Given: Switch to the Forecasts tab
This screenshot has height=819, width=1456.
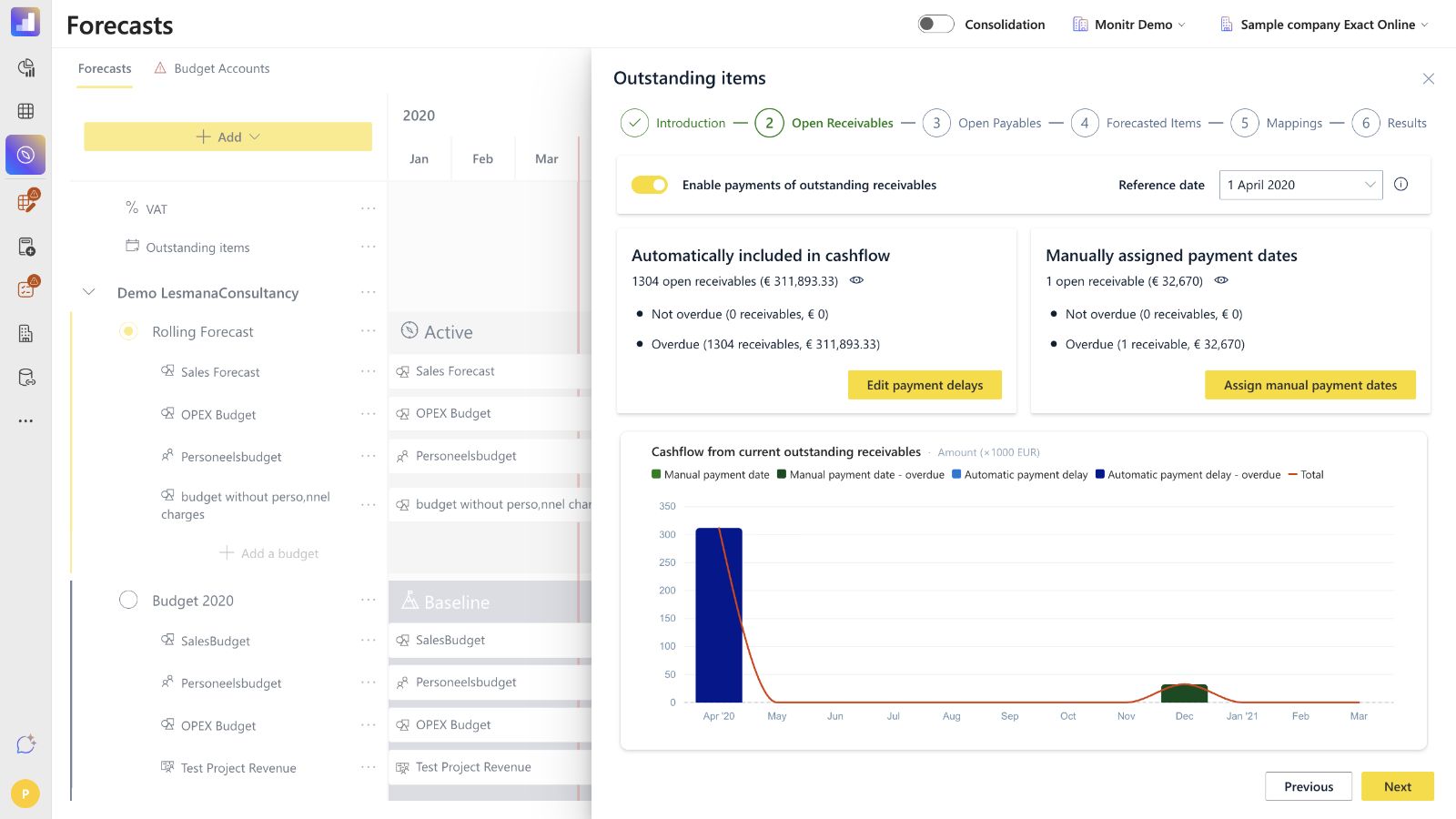Looking at the screenshot, I should tap(105, 68).
